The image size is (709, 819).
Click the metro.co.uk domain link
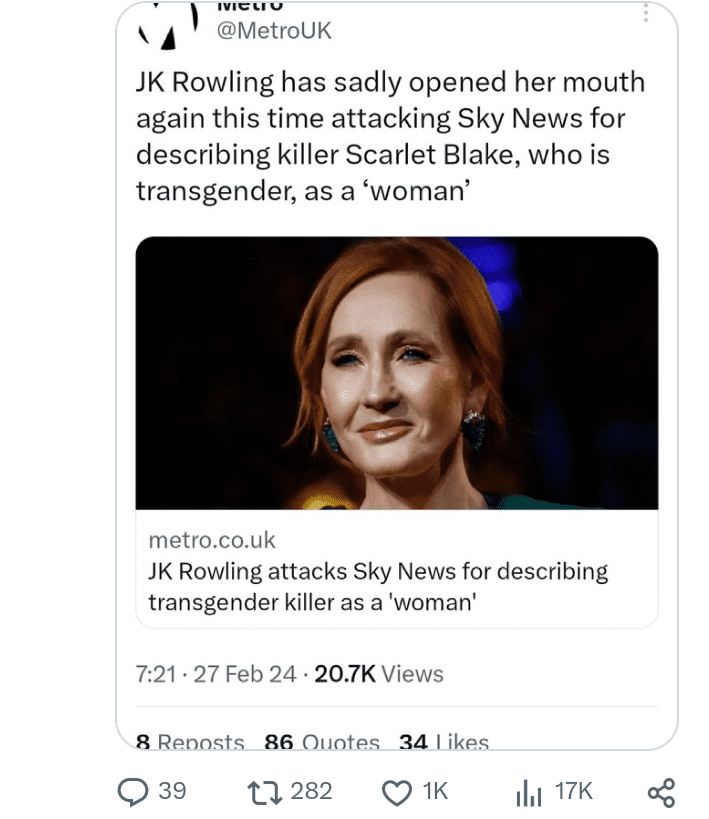[x=212, y=540]
